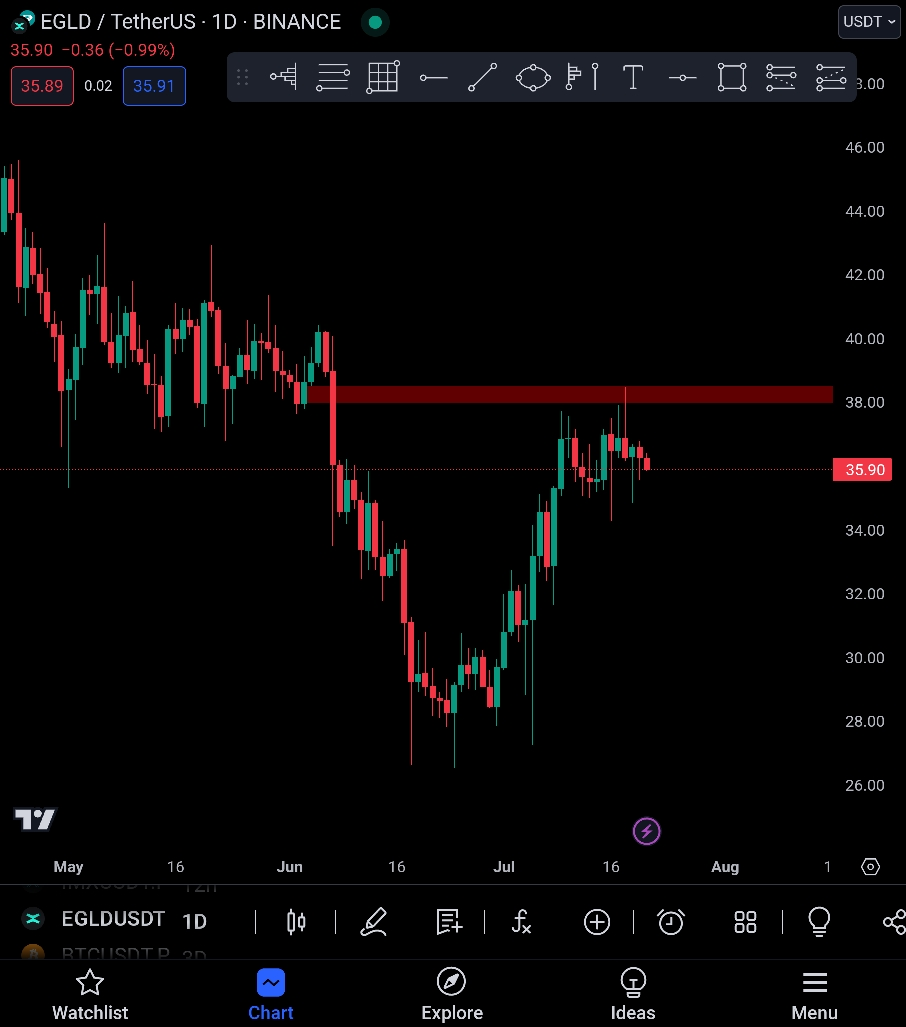The width and height of the screenshot is (906, 1027).
Task: Tap the red 35.90 current price label
Action: coord(862,470)
